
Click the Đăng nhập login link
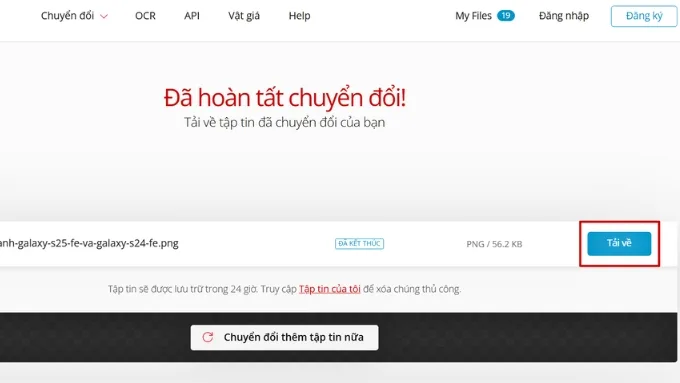[x=564, y=16]
